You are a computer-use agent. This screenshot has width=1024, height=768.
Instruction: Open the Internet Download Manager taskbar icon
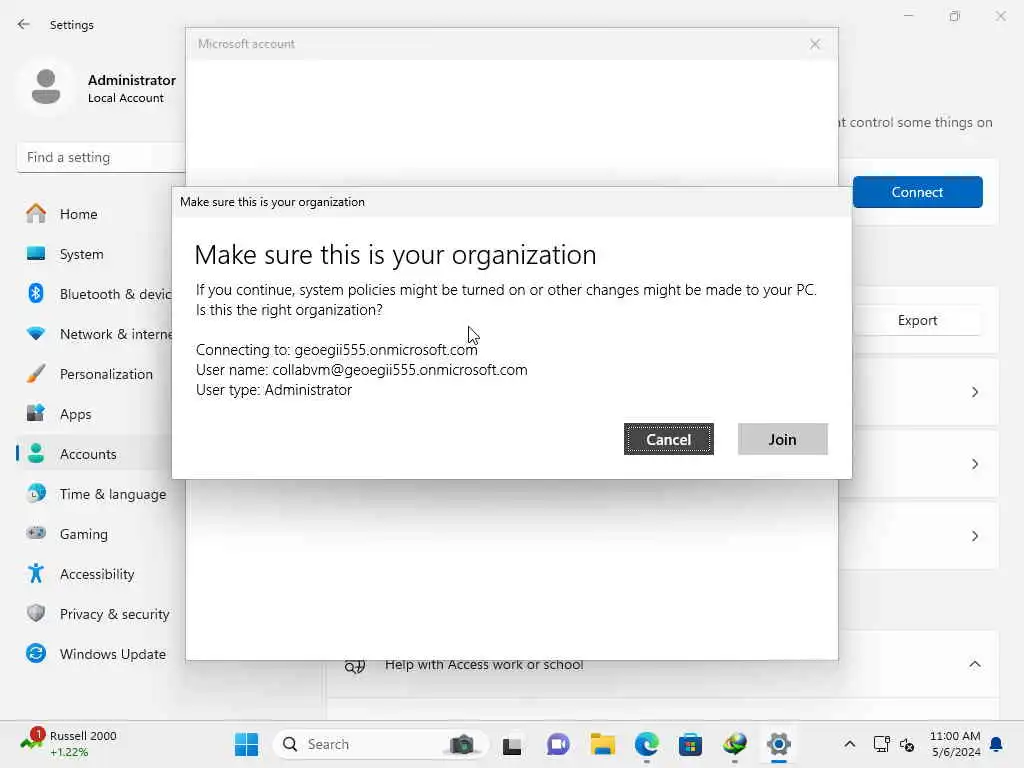(735, 744)
